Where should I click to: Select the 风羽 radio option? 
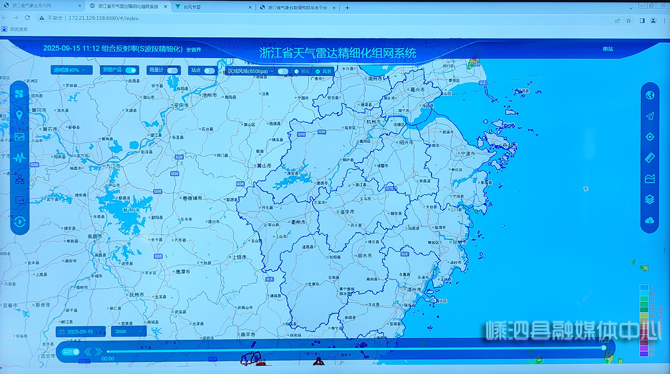coord(323,71)
